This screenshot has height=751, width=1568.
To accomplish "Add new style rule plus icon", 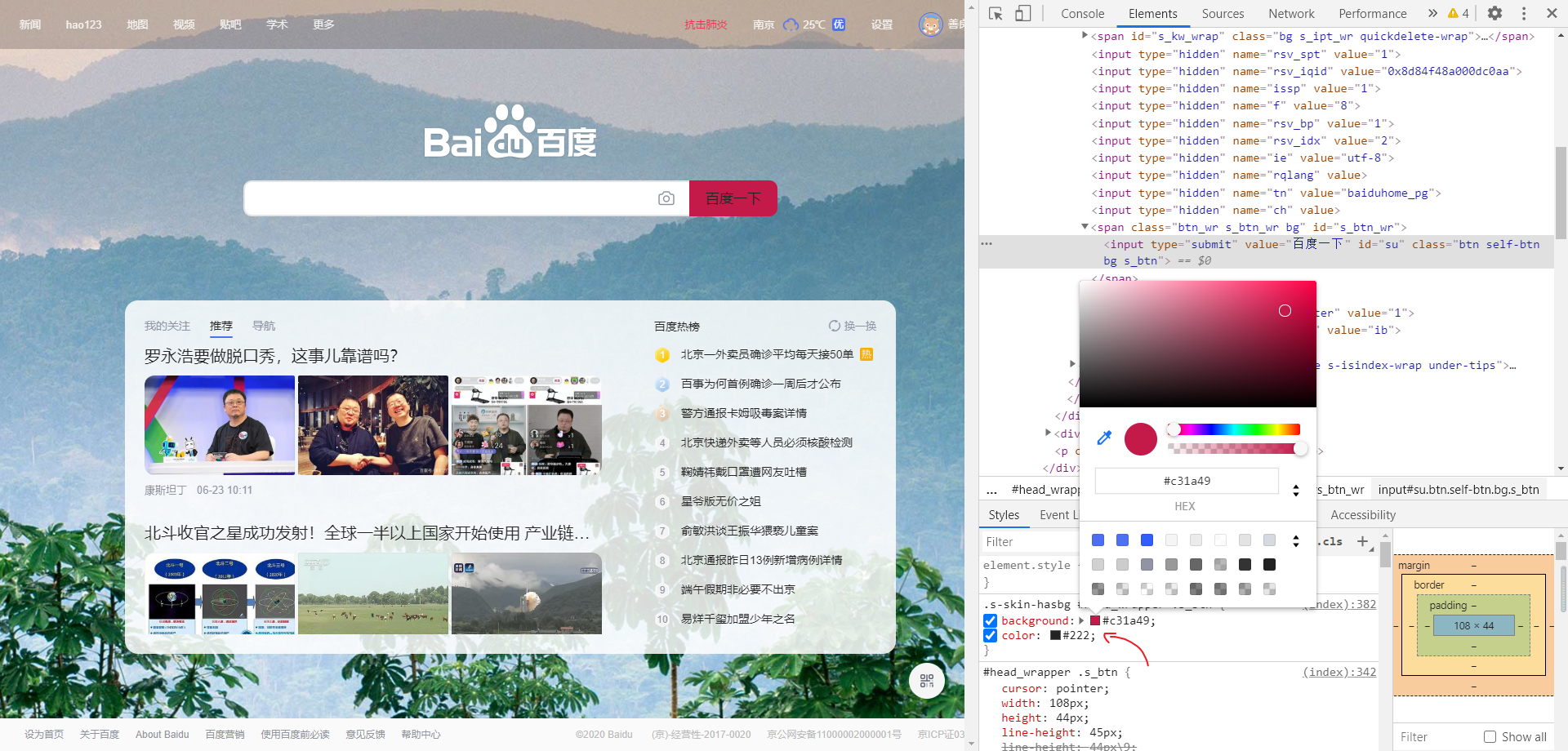I will 1362,541.
